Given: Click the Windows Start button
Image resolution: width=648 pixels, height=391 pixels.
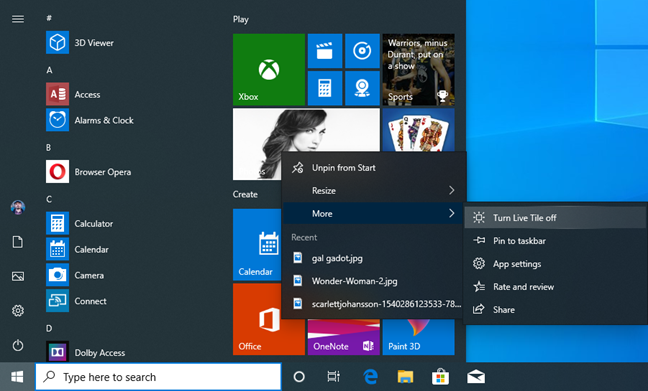Looking at the screenshot, I should 17,377.
